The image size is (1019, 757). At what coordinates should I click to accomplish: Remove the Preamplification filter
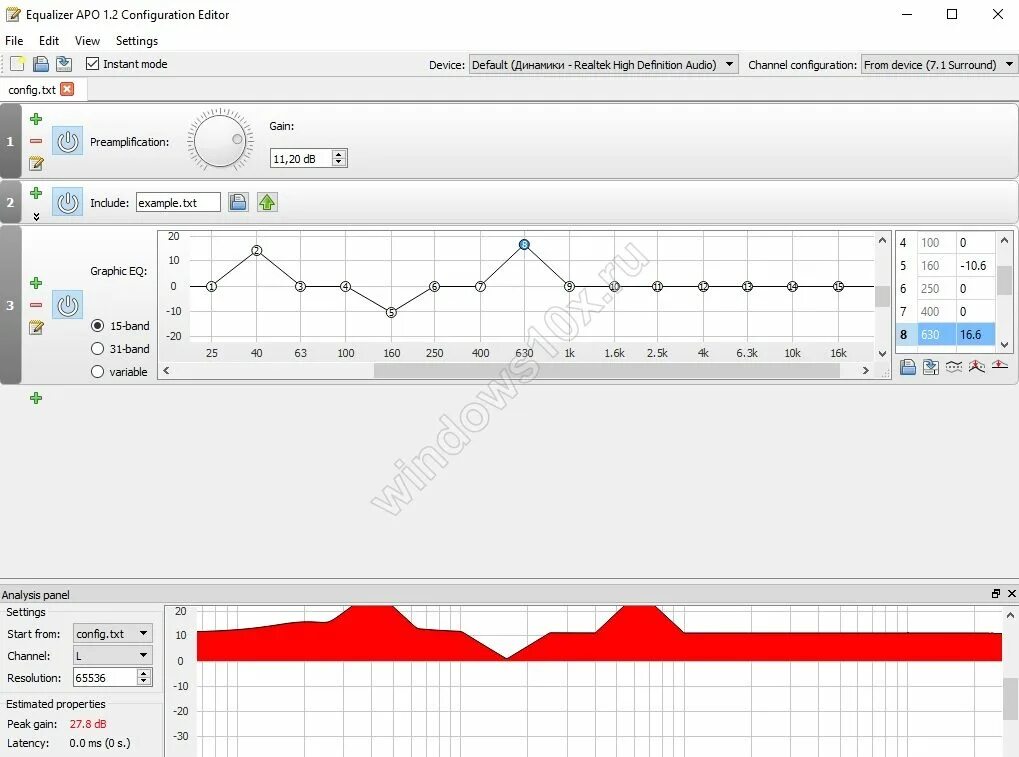coord(36,141)
